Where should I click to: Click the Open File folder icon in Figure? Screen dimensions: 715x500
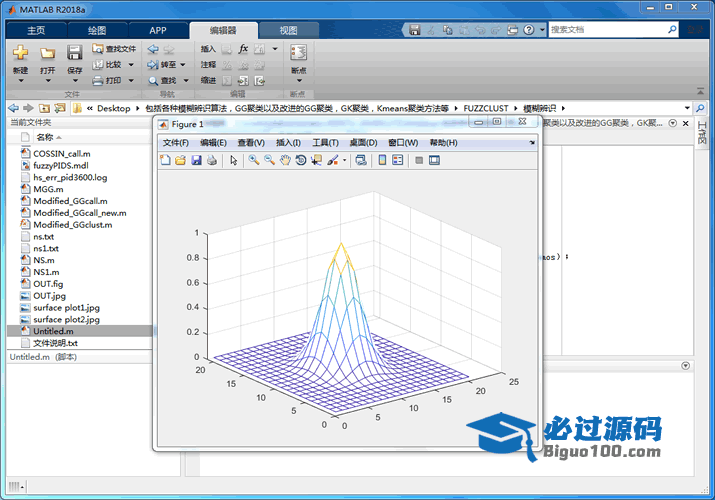click(181, 160)
